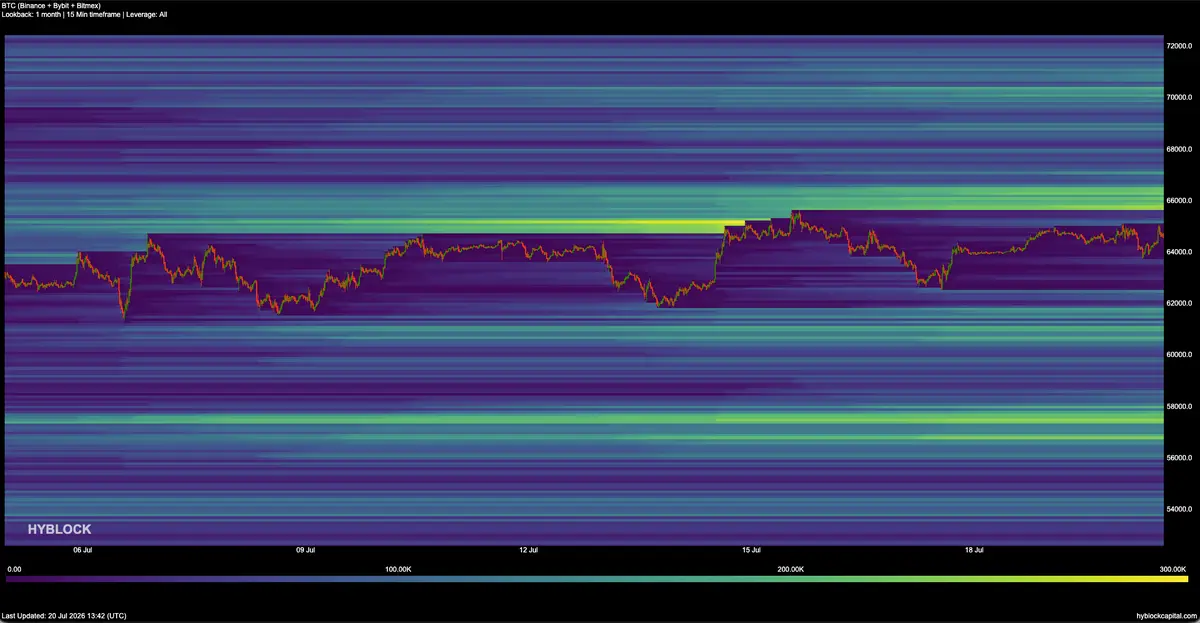The height and width of the screenshot is (623, 1200).
Task: Select the 09 Jul date marker
Action: (306, 550)
